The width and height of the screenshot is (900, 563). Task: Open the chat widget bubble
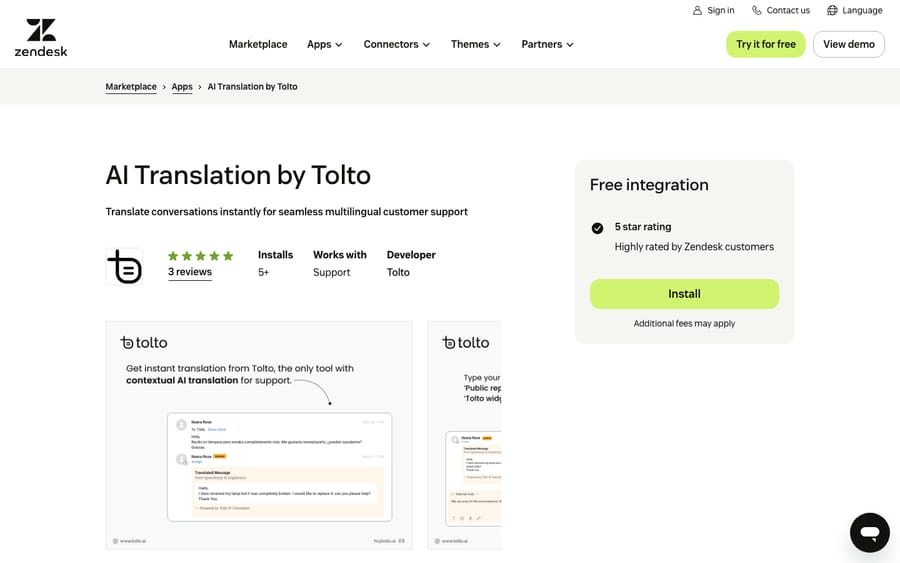870,533
